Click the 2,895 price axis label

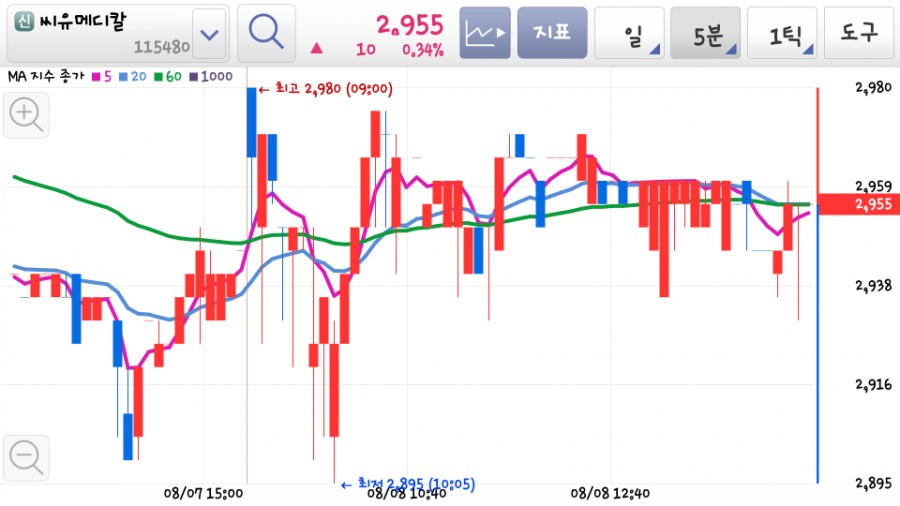coord(874,483)
